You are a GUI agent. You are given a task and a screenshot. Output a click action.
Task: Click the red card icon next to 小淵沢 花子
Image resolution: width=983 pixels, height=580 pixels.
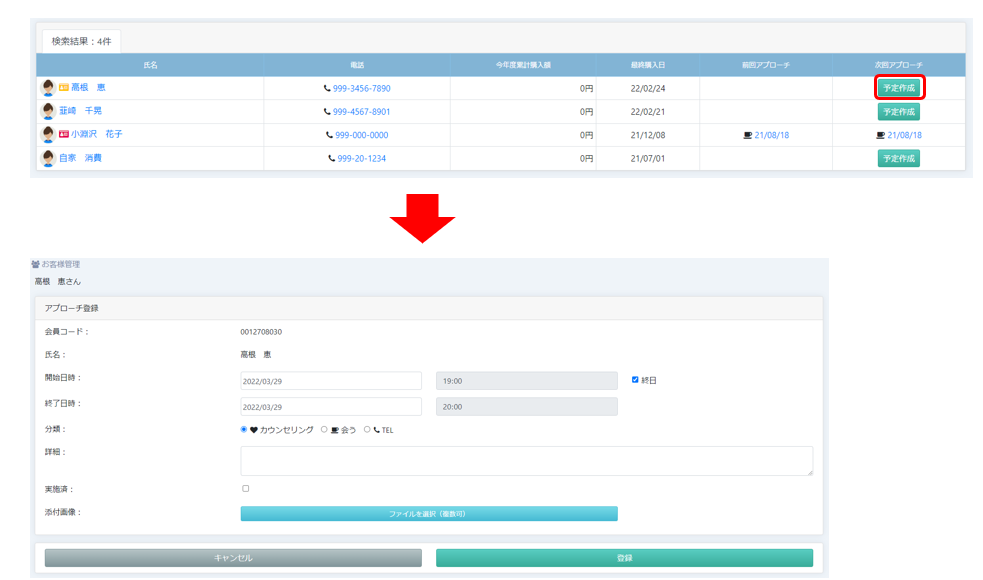(64, 134)
